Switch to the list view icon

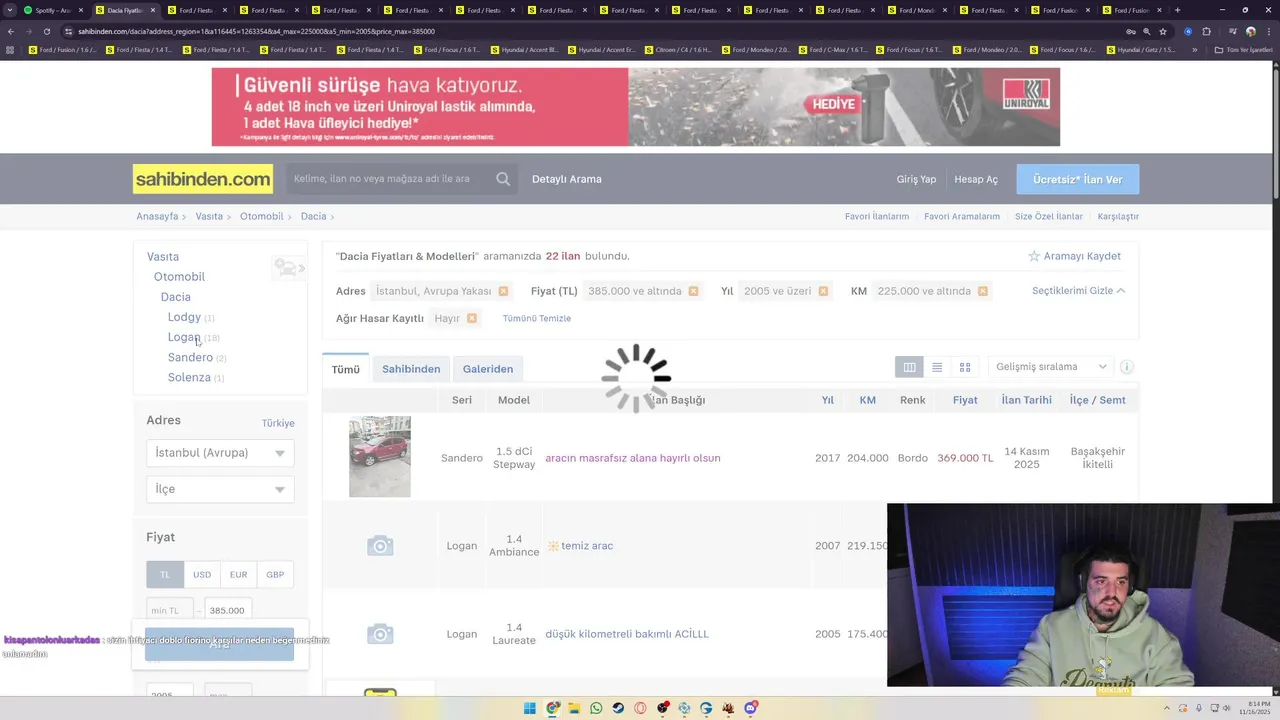937,367
